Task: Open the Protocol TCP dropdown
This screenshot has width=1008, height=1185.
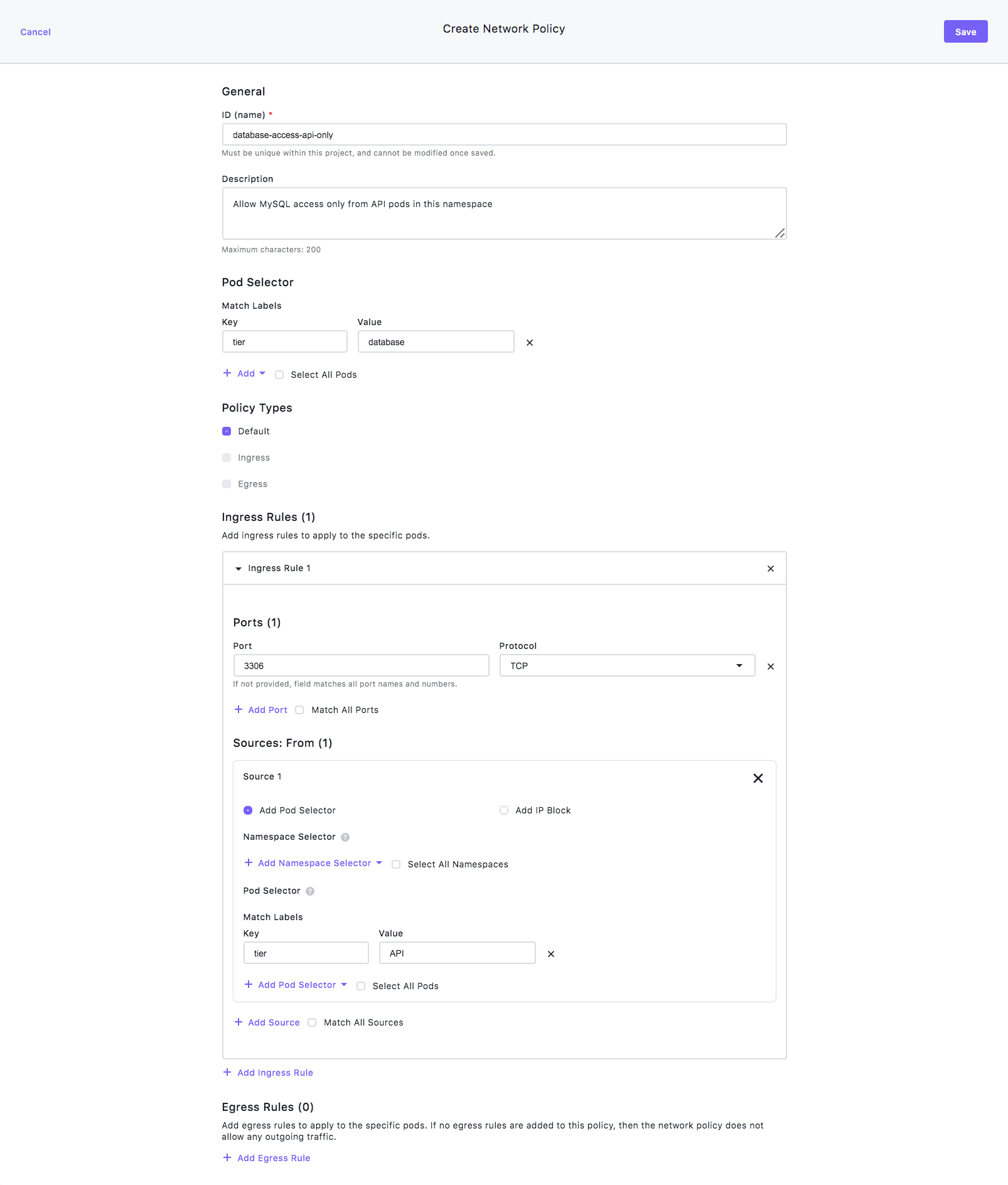Action: pos(628,665)
